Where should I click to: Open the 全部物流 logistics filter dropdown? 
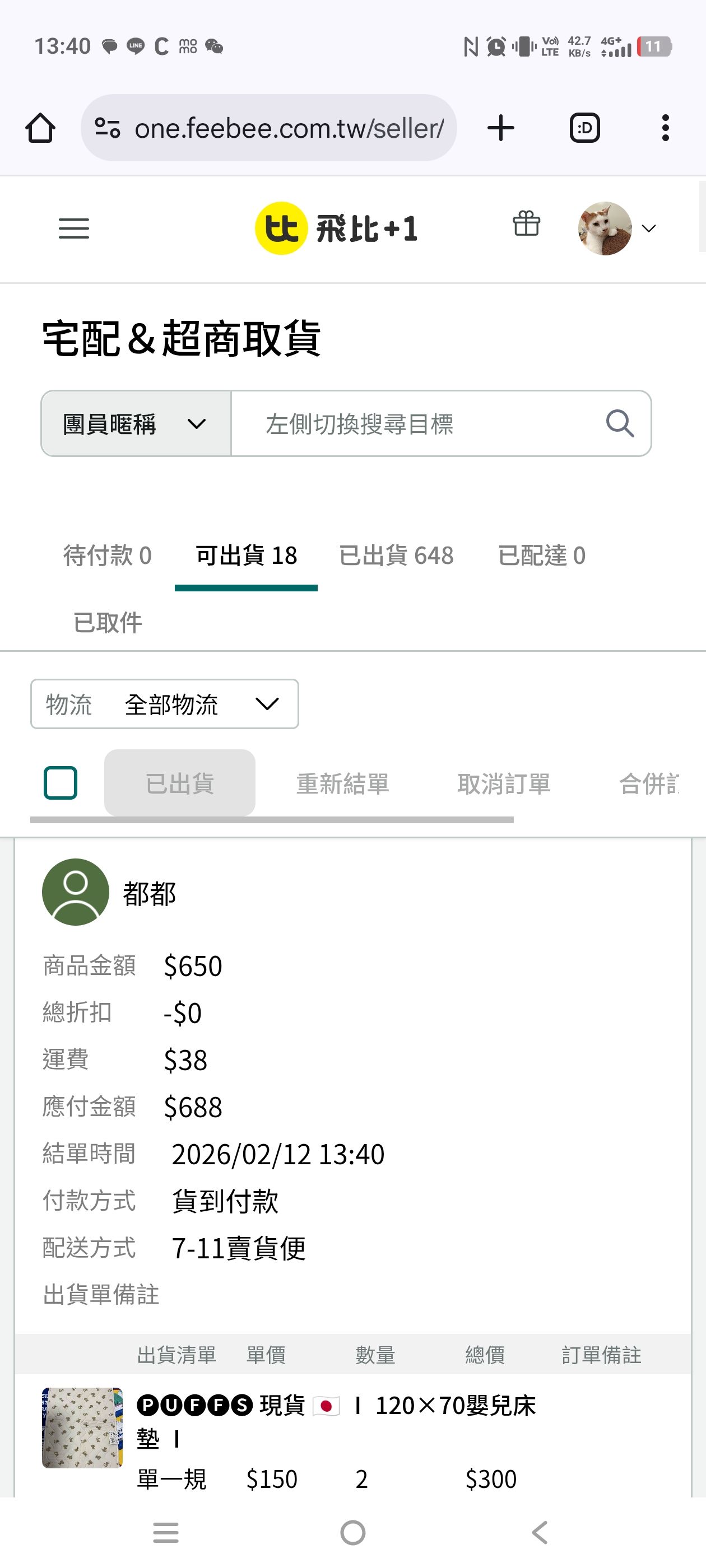tap(165, 704)
